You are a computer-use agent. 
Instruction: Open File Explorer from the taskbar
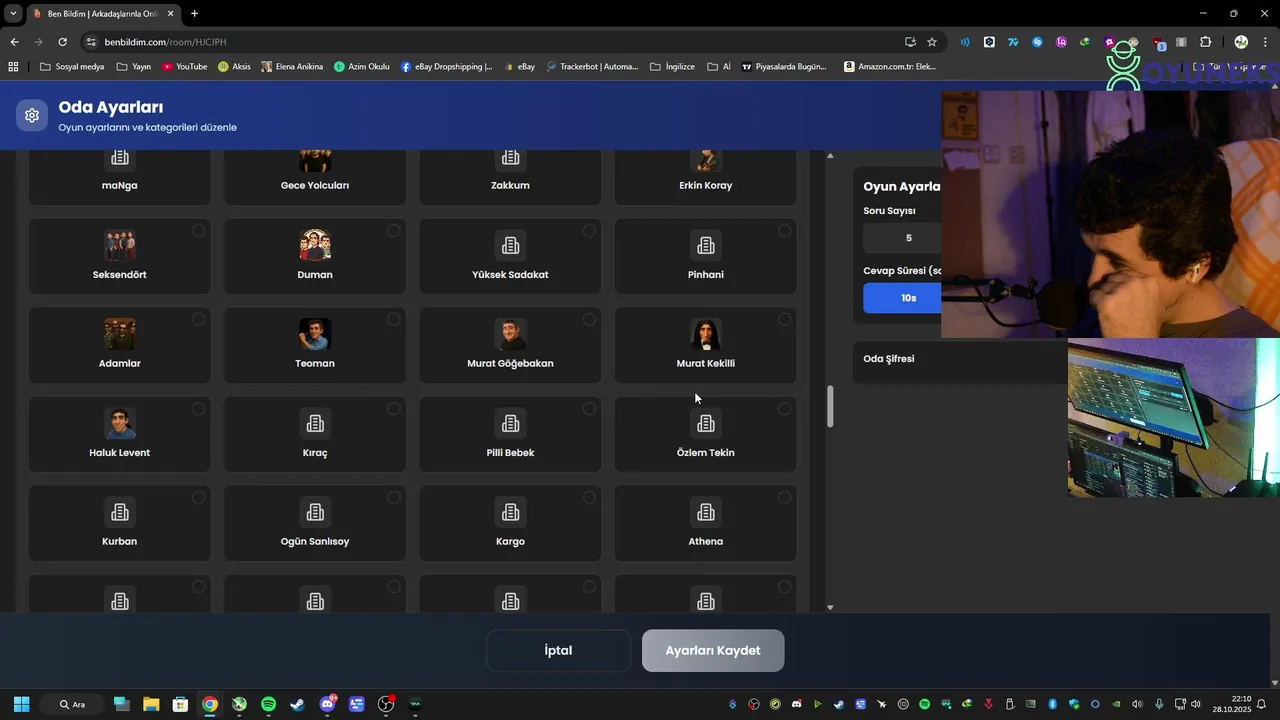[x=151, y=704]
